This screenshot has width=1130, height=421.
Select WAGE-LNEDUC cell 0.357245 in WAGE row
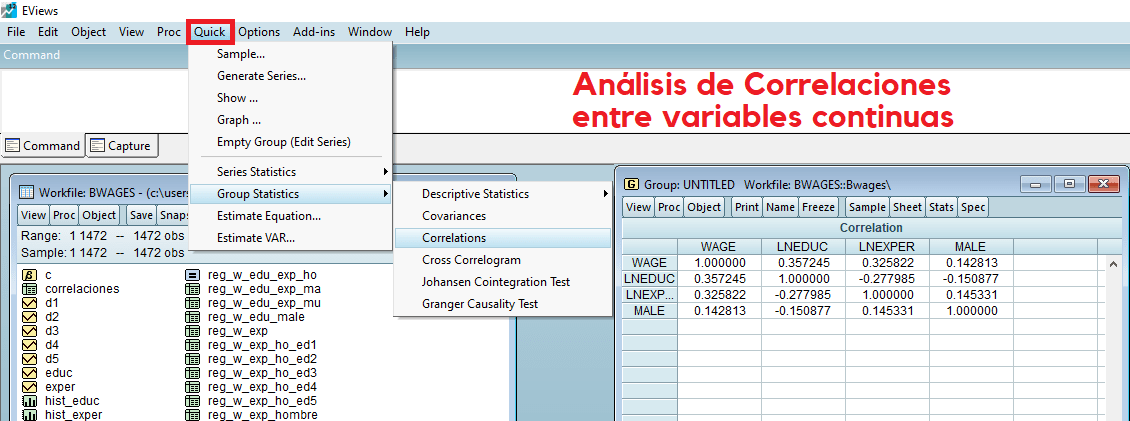click(803, 262)
